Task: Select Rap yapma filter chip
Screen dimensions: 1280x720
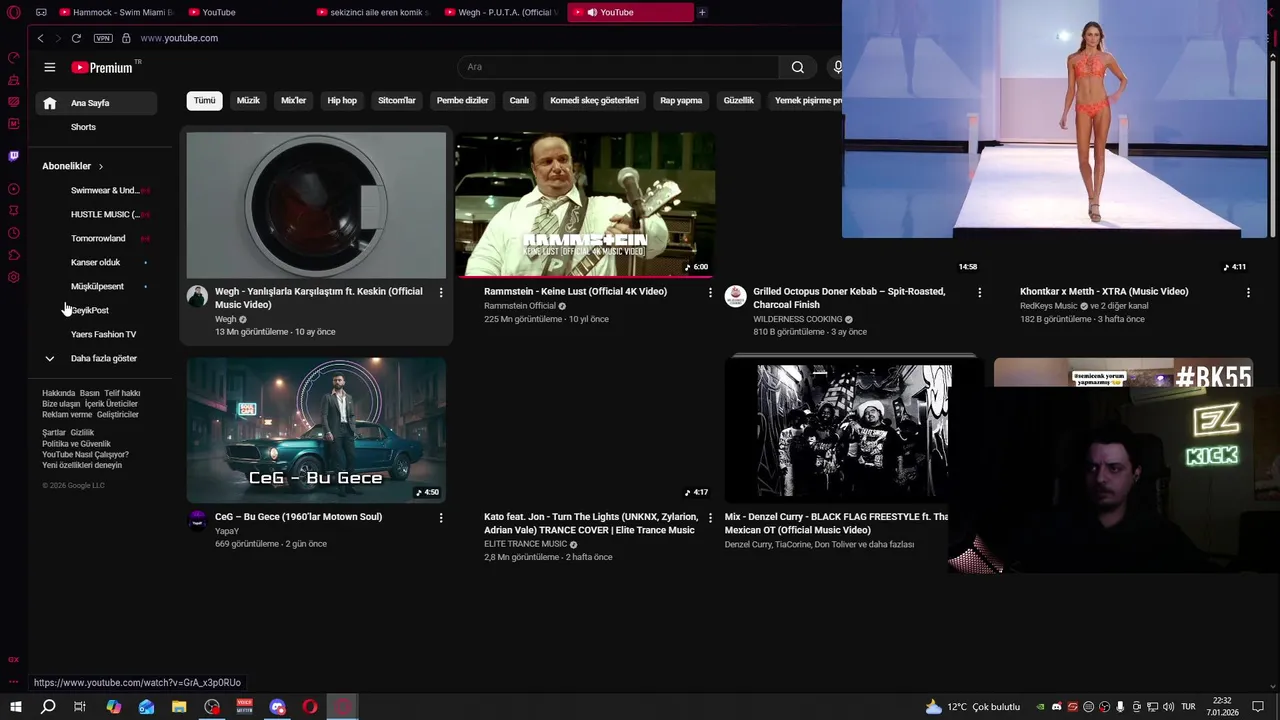Action: point(681,100)
